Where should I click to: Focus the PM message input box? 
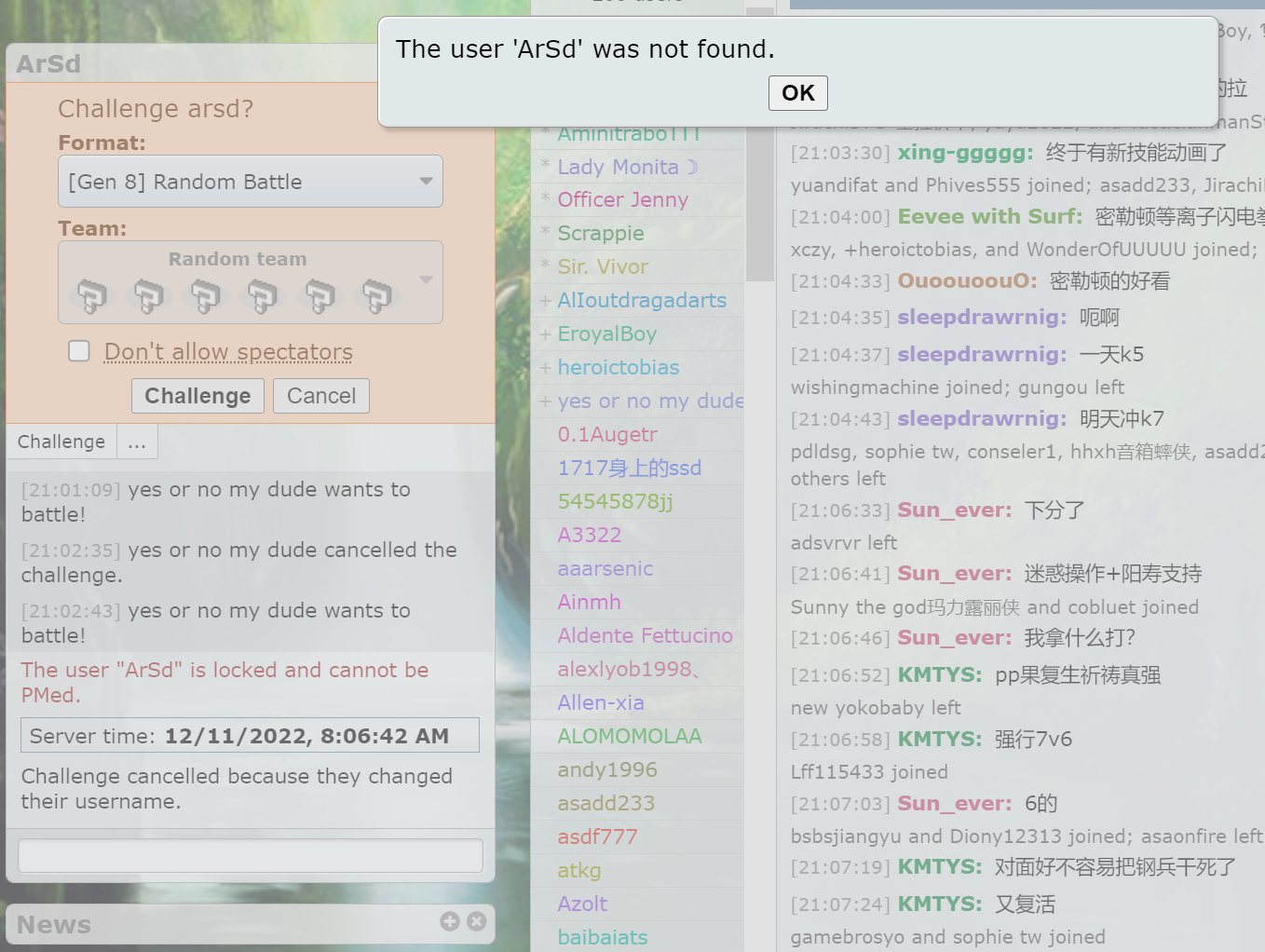pyautogui.click(x=251, y=855)
